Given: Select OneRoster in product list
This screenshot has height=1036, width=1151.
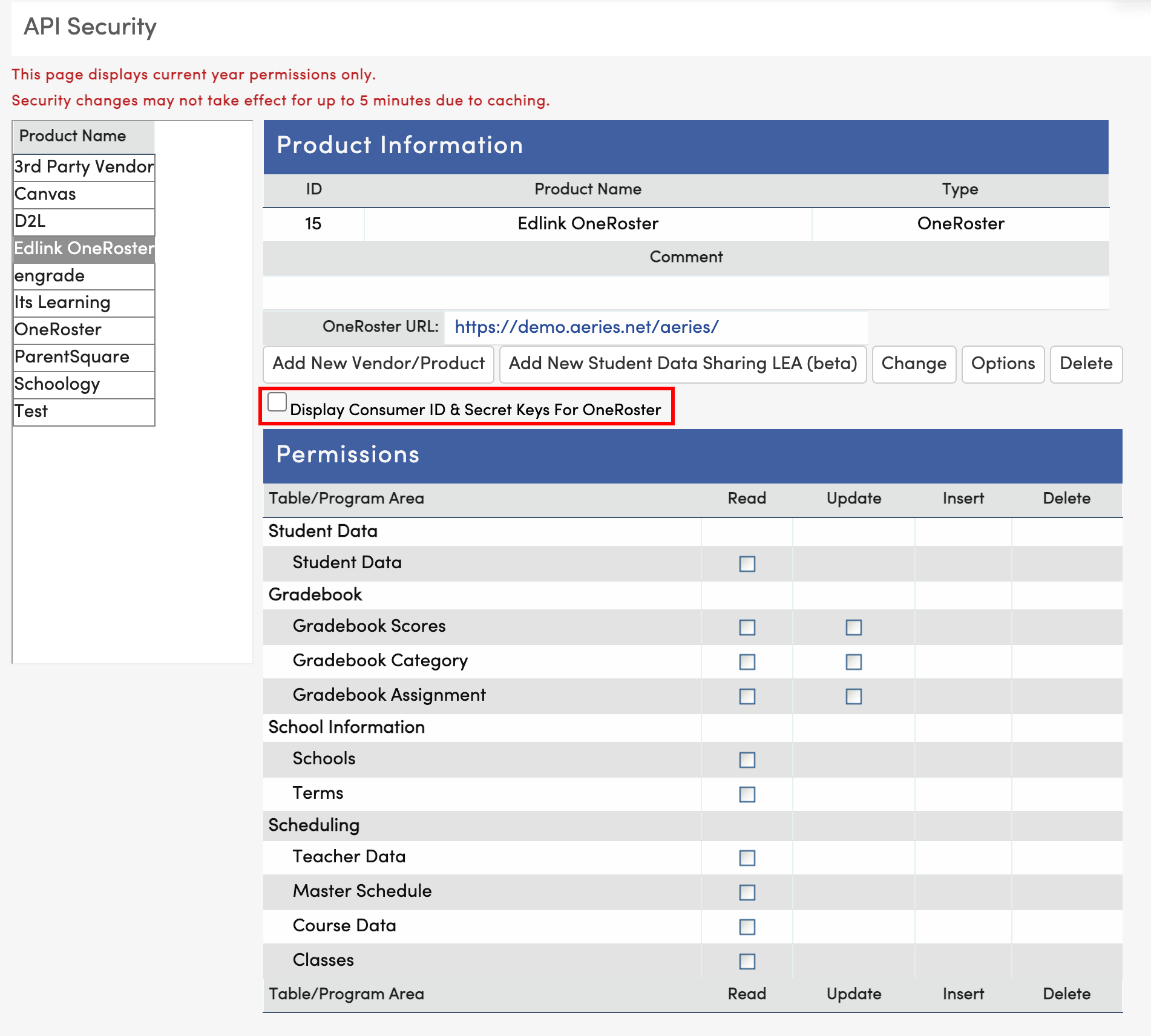Looking at the screenshot, I should coord(84,330).
